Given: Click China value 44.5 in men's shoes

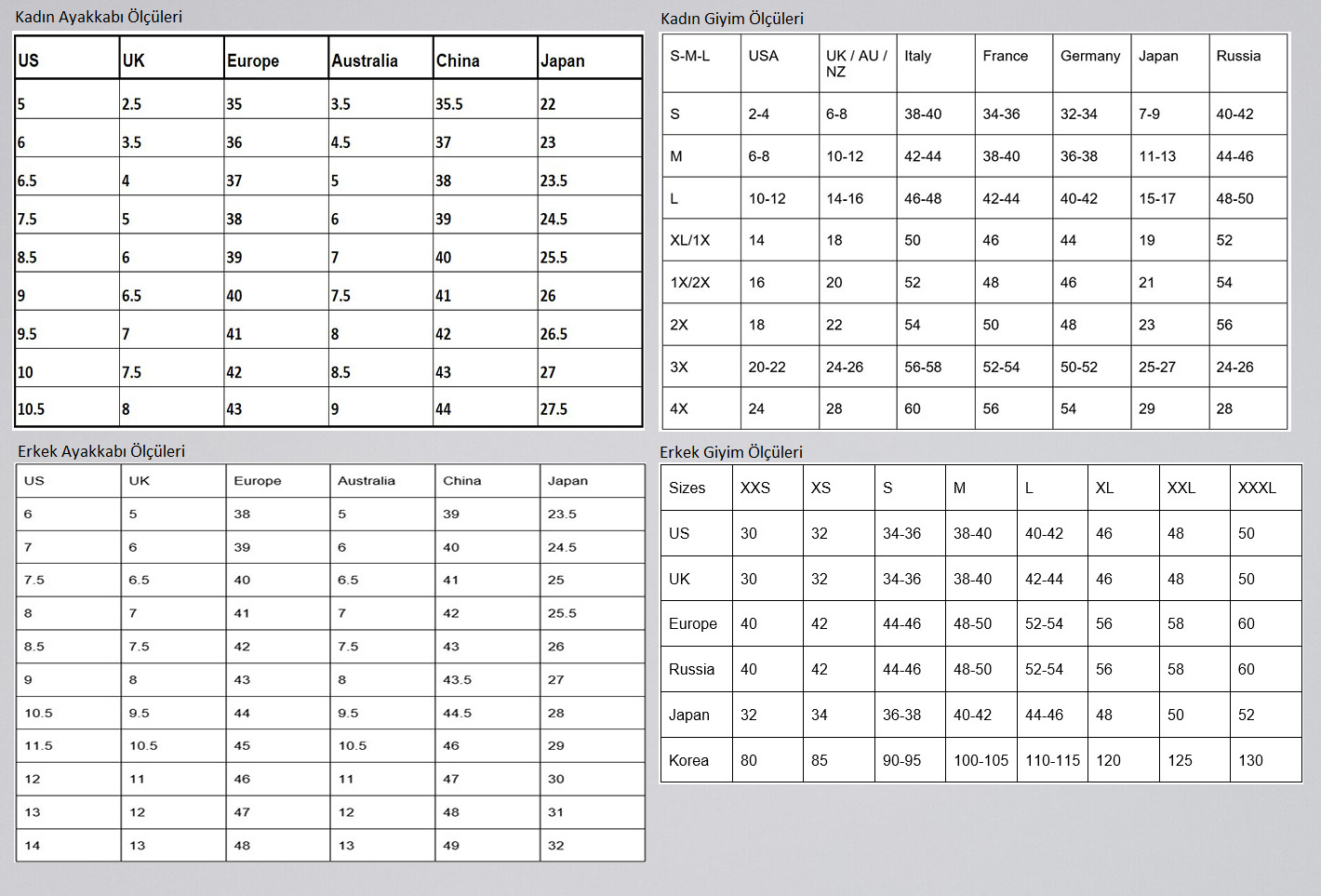Looking at the screenshot, I should coord(457,713).
